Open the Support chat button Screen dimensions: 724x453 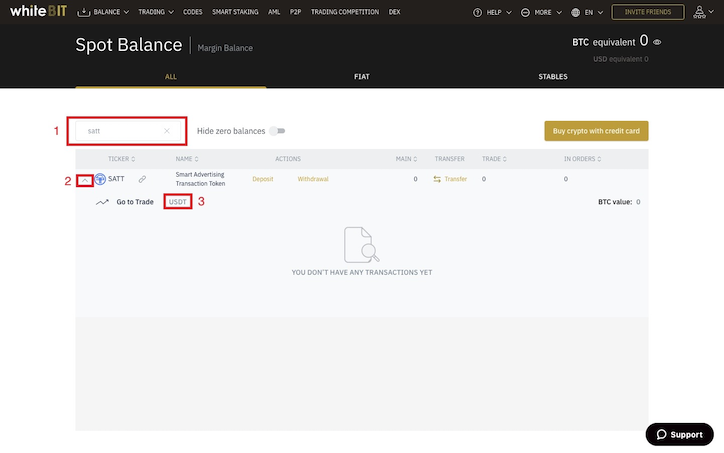pyautogui.click(x=680, y=435)
